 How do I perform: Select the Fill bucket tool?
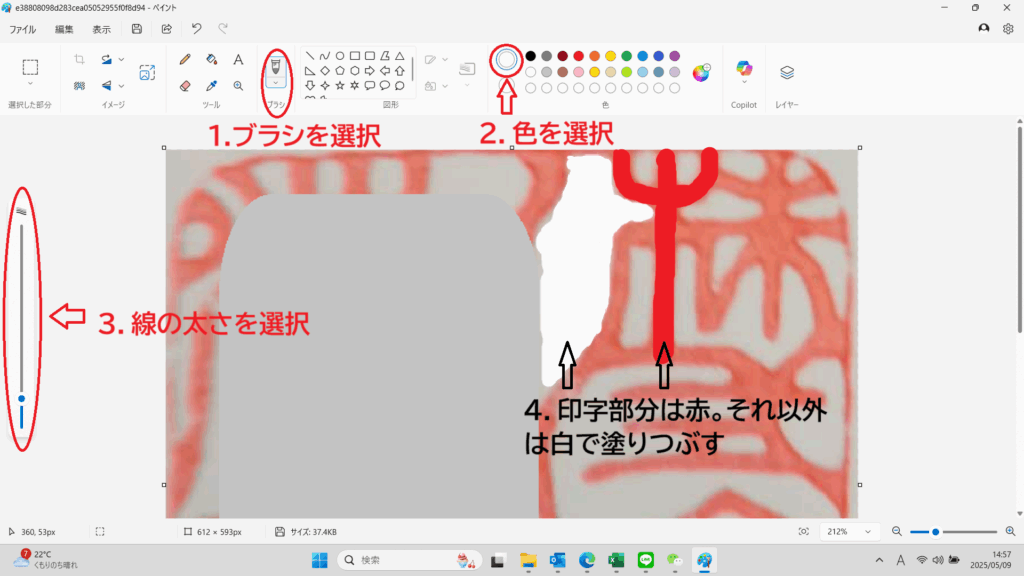(x=211, y=60)
